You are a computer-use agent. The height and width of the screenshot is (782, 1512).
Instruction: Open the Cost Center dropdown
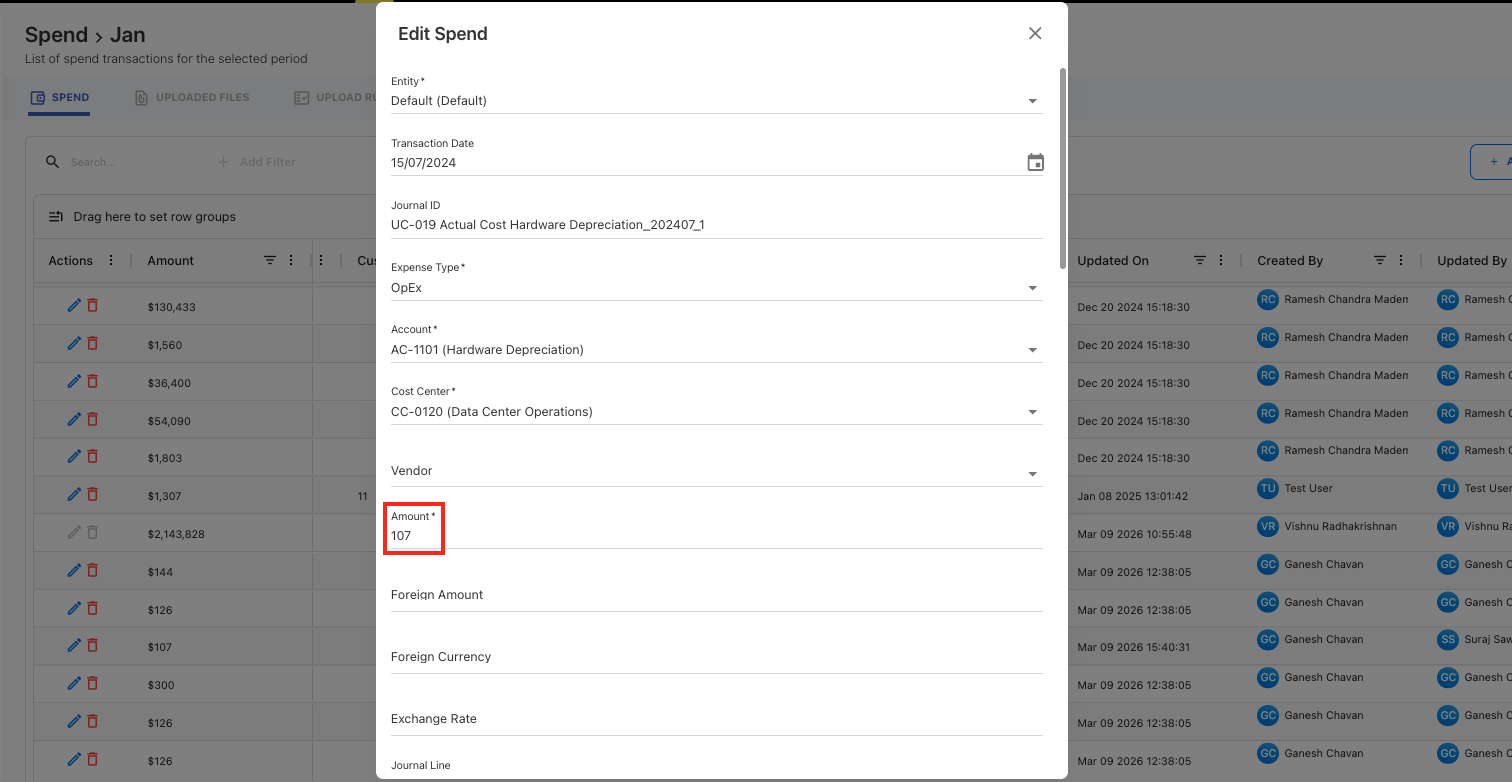point(1032,412)
